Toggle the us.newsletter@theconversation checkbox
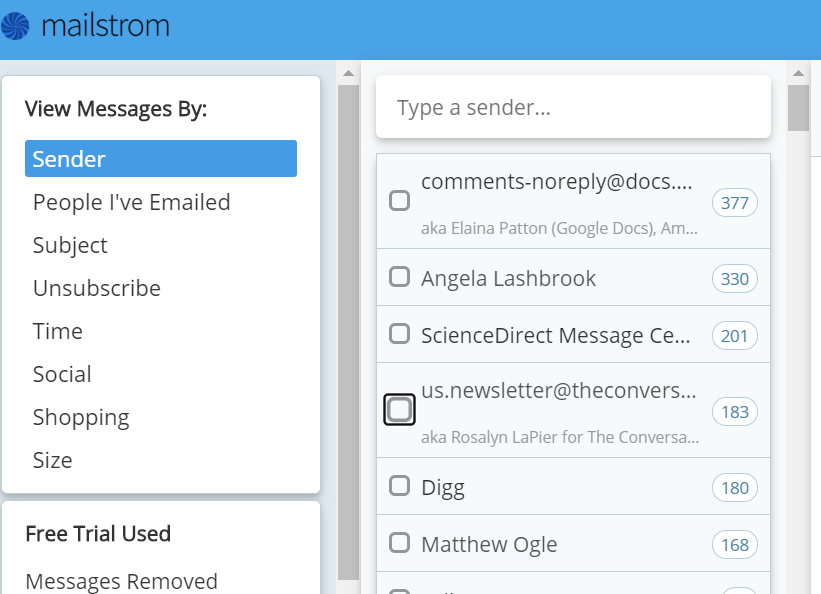This screenshot has width=821, height=594. [x=400, y=410]
